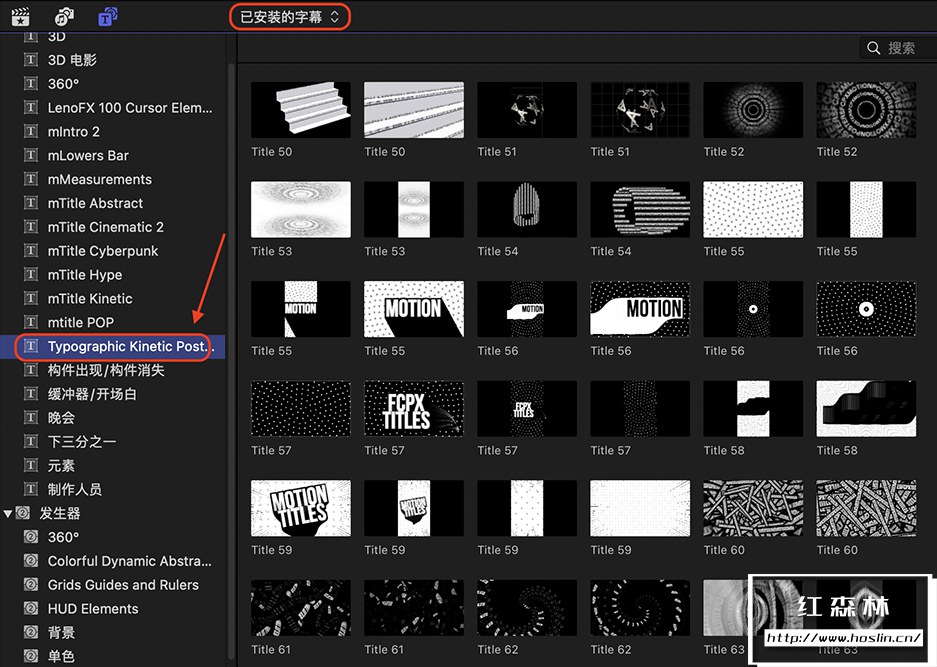Select the mLowers Bar category
937x667 pixels.
tap(114, 155)
